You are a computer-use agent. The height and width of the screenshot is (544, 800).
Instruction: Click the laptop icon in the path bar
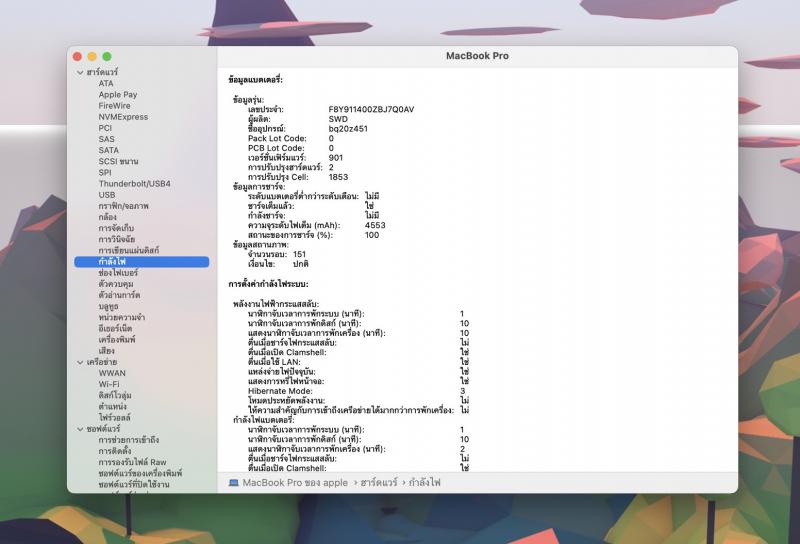click(x=234, y=482)
